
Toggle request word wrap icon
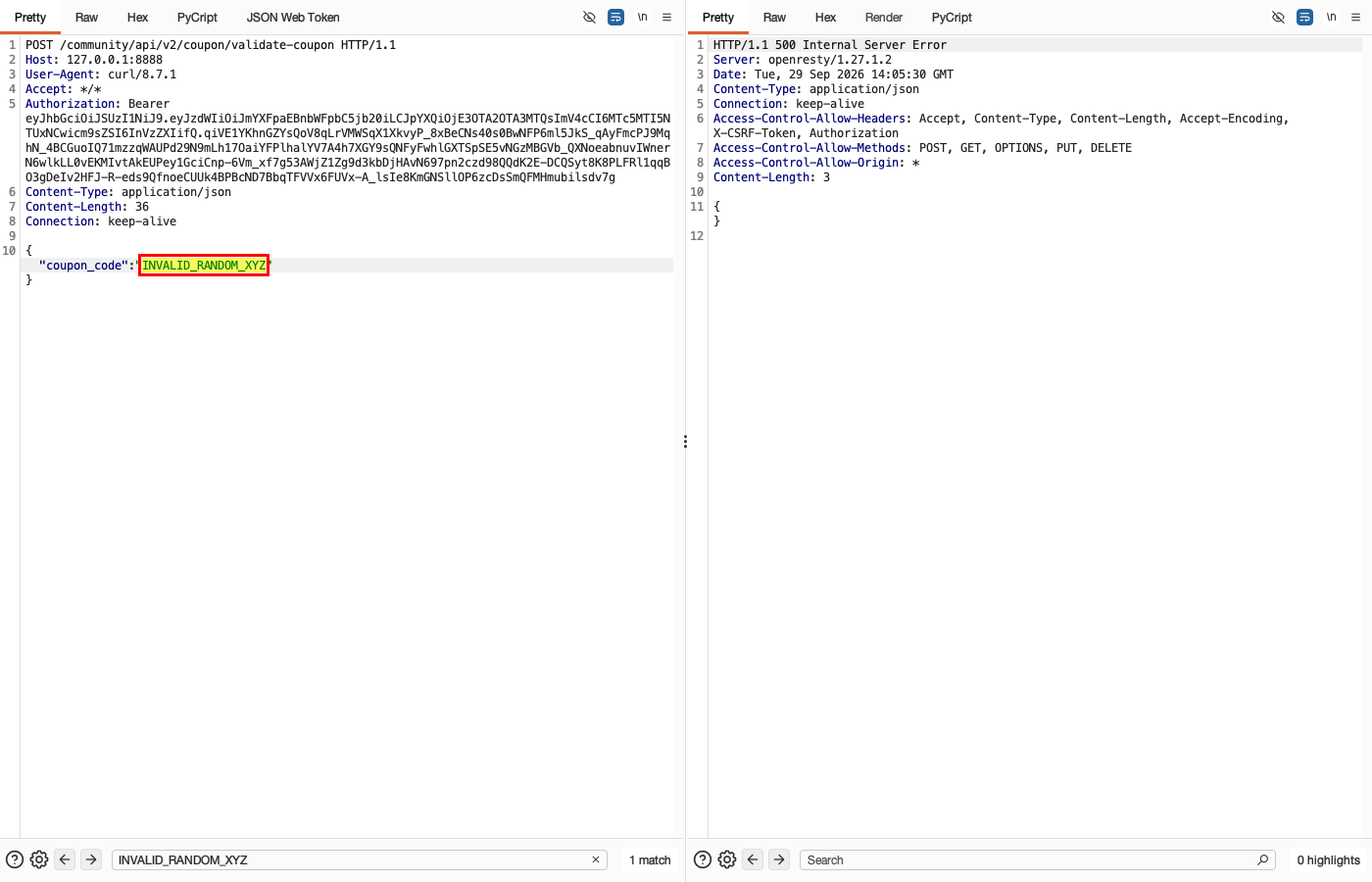click(615, 18)
